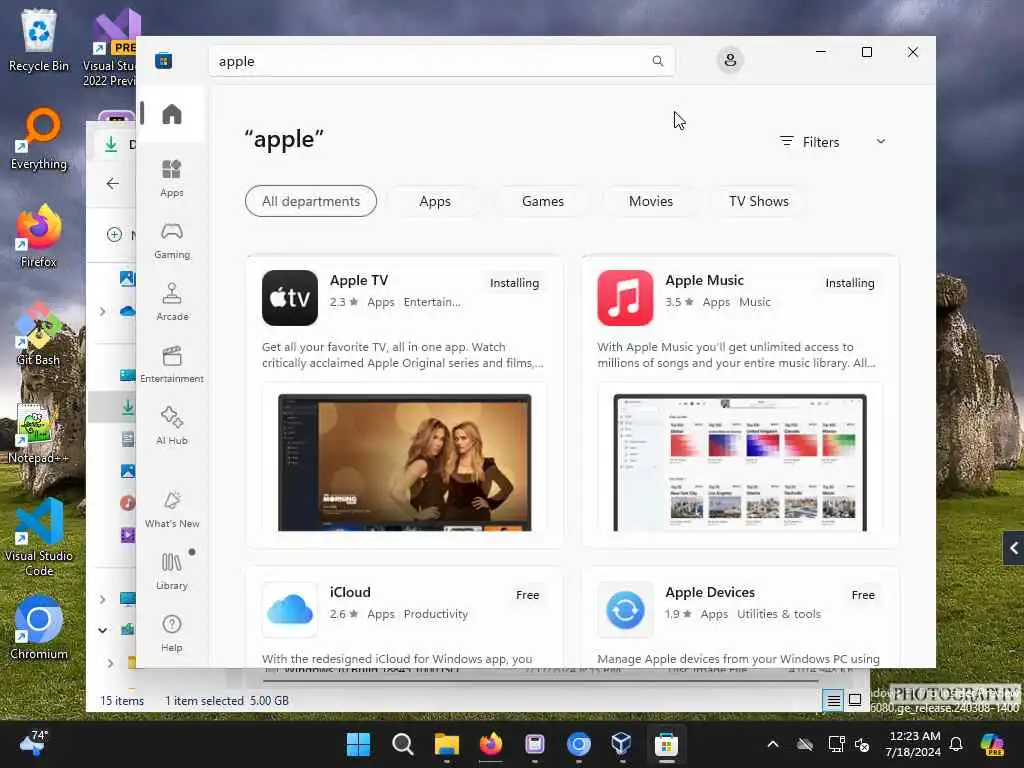Open the notifications bell icon
The width and height of the screenshot is (1024, 768).
pyautogui.click(x=956, y=744)
